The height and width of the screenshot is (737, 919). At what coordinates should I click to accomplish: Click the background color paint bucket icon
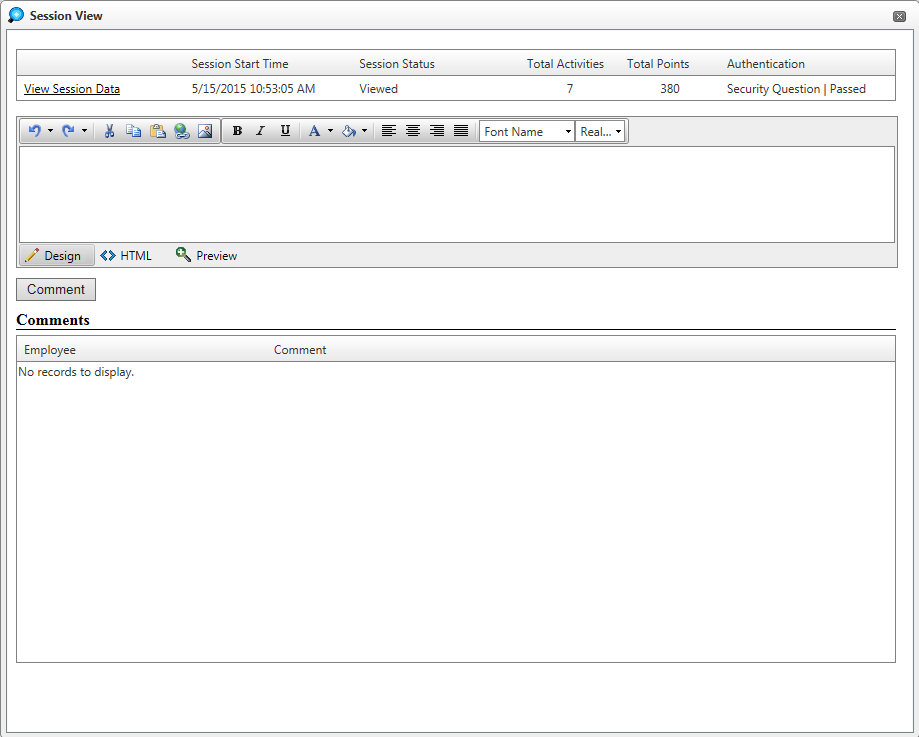click(349, 131)
